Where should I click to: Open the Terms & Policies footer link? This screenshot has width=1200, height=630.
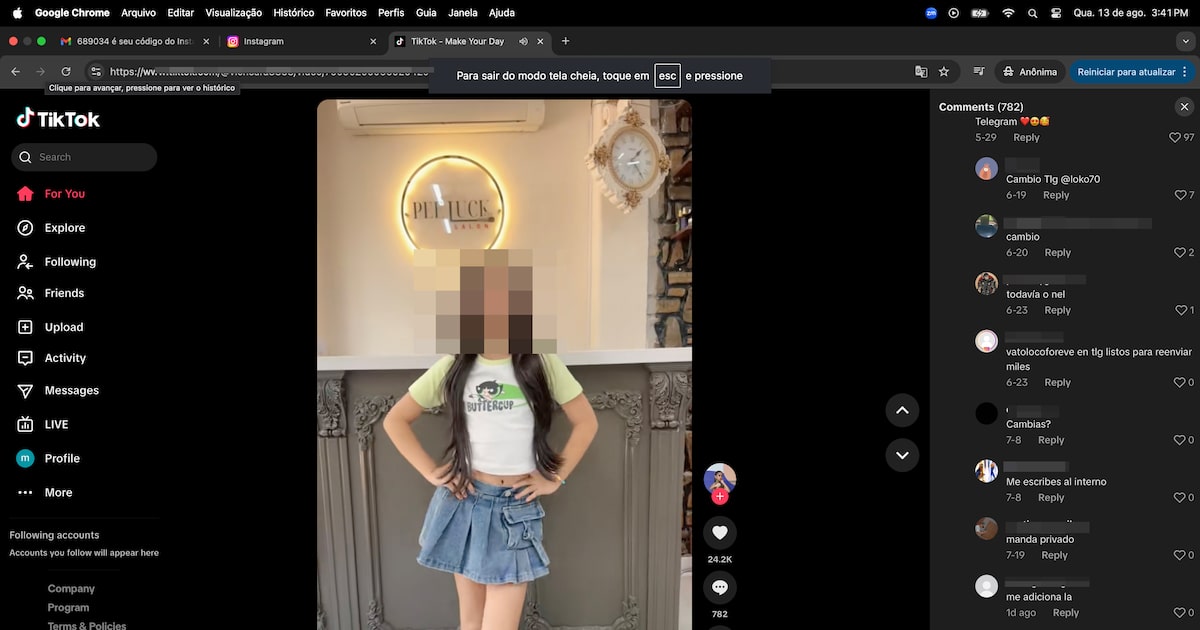(x=87, y=625)
